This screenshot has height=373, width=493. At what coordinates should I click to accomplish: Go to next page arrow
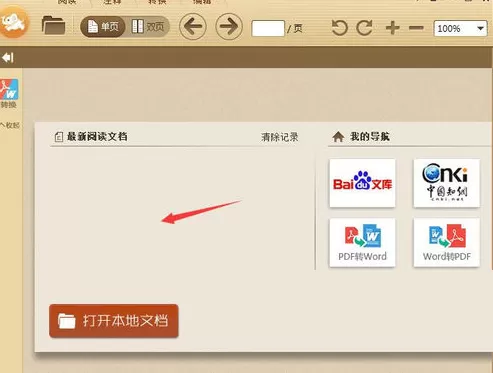point(229,26)
